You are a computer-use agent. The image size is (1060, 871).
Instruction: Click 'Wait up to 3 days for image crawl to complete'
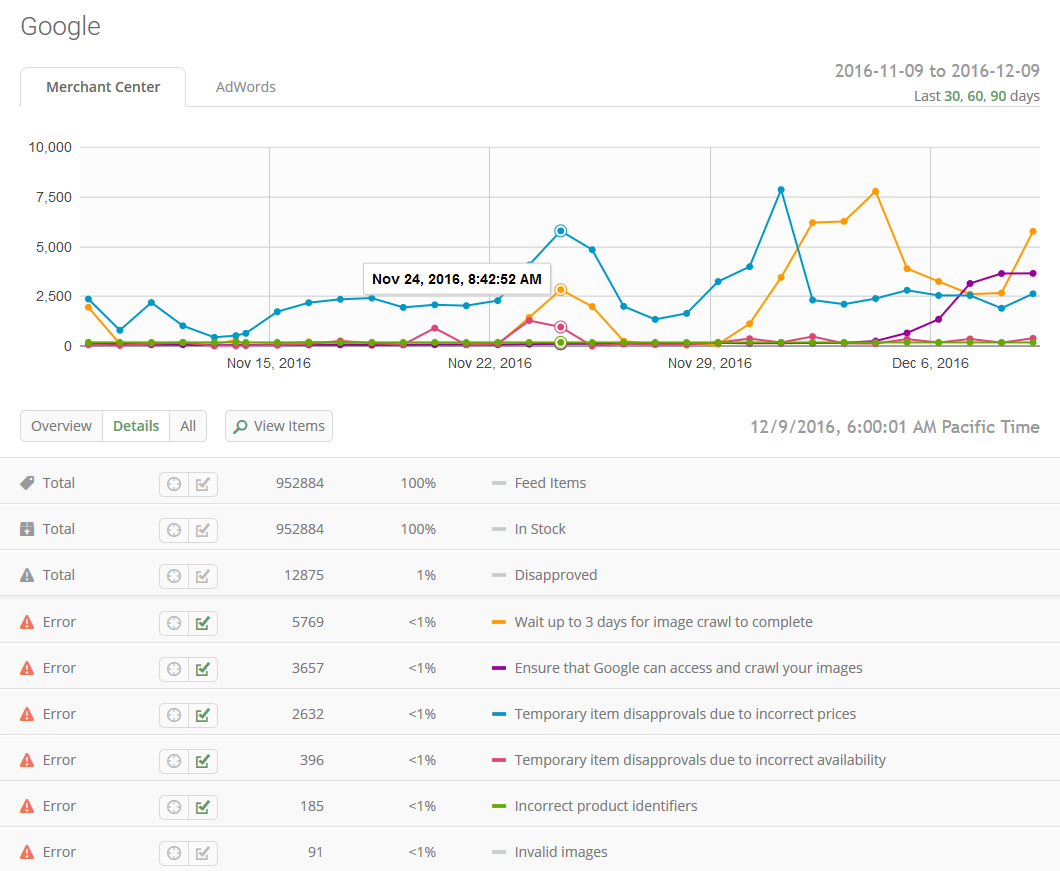click(663, 622)
